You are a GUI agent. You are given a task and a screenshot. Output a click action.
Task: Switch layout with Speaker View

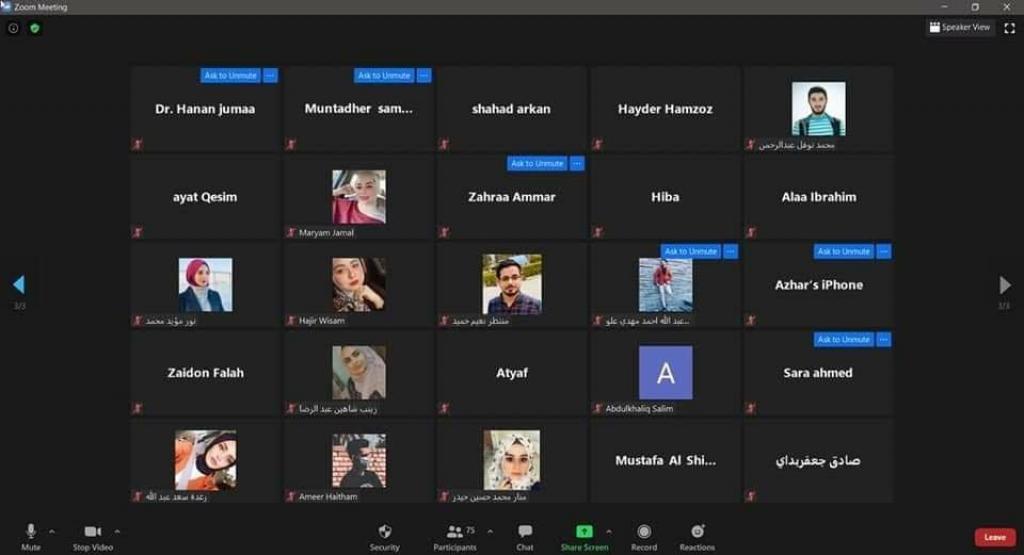pyautogui.click(x=960, y=27)
